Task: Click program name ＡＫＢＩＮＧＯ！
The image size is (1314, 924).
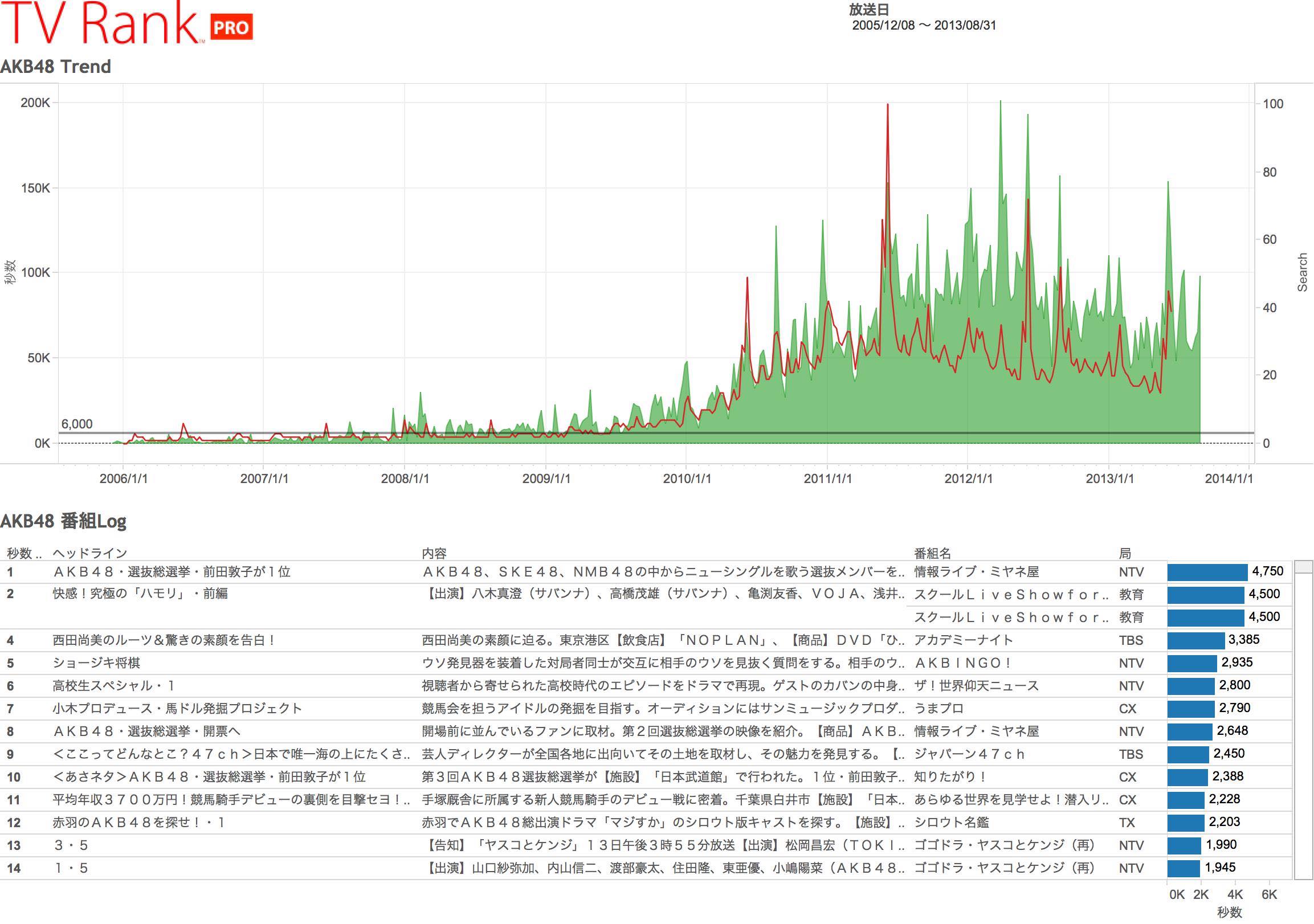Action: [x=964, y=663]
